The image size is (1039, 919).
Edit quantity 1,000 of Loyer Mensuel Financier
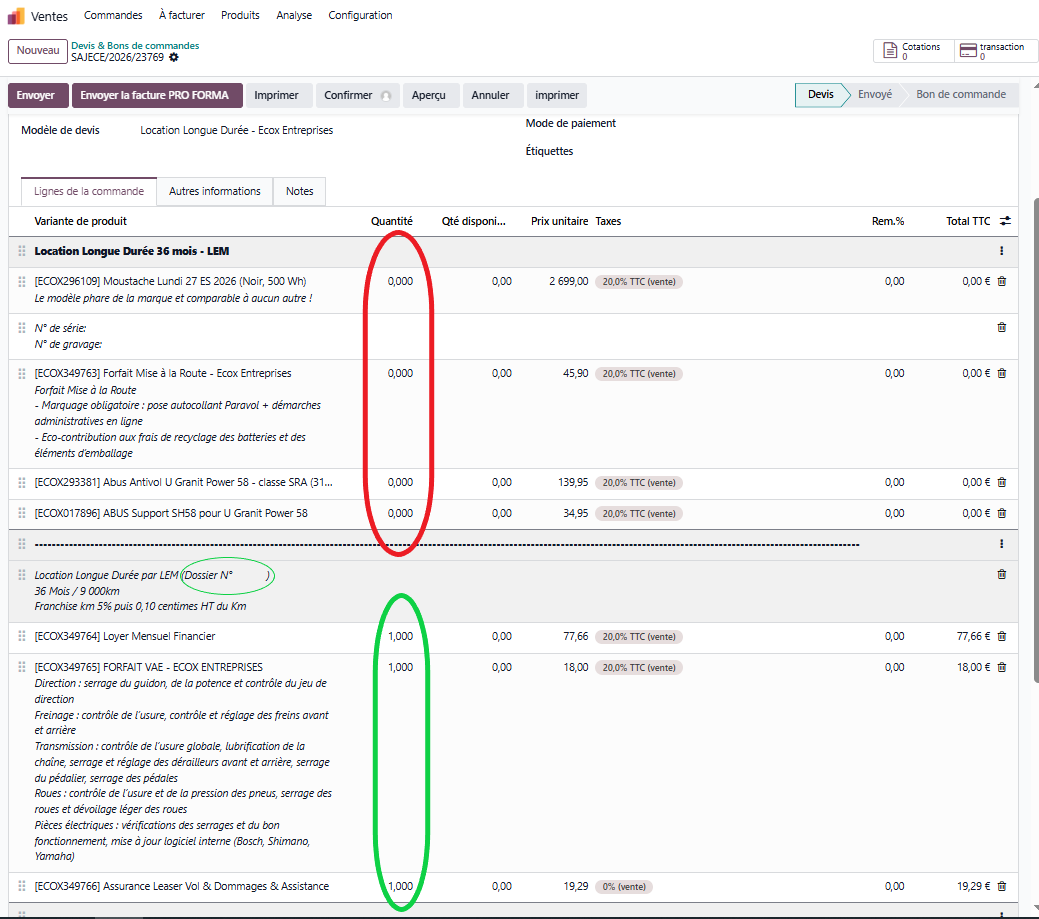pos(400,637)
